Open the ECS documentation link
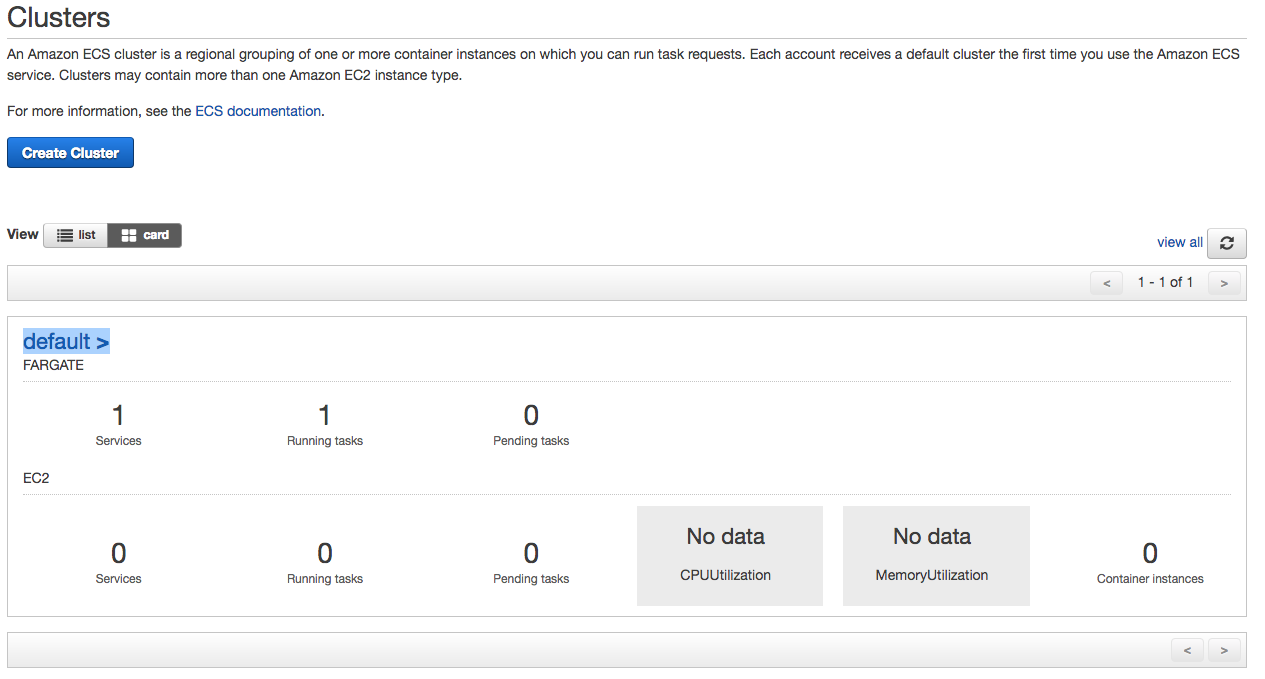The height and width of the screenshot is (679, 1265). tap(258, 111)
